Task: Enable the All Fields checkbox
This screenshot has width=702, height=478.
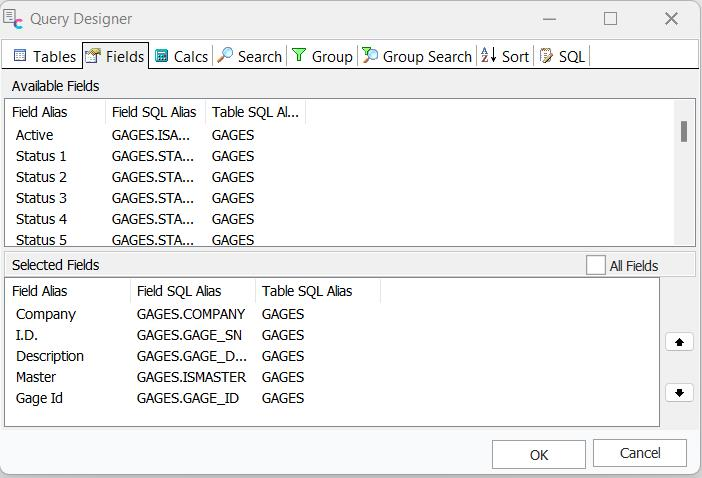Action: 596,265
